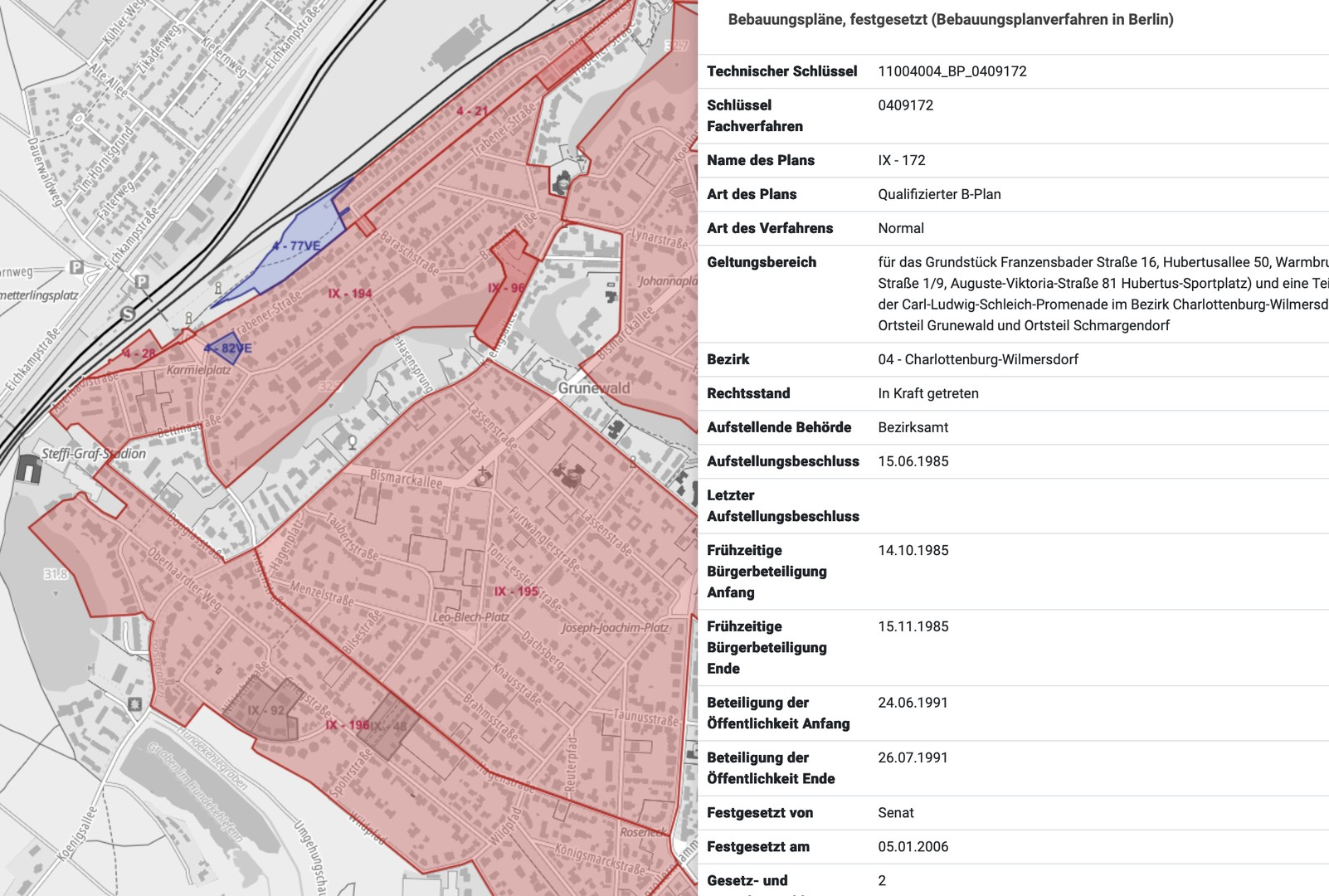Click the memorial pin icon west of Lassenstraße
Viewport: 1329px width, 896px height.
click(352, 443)
